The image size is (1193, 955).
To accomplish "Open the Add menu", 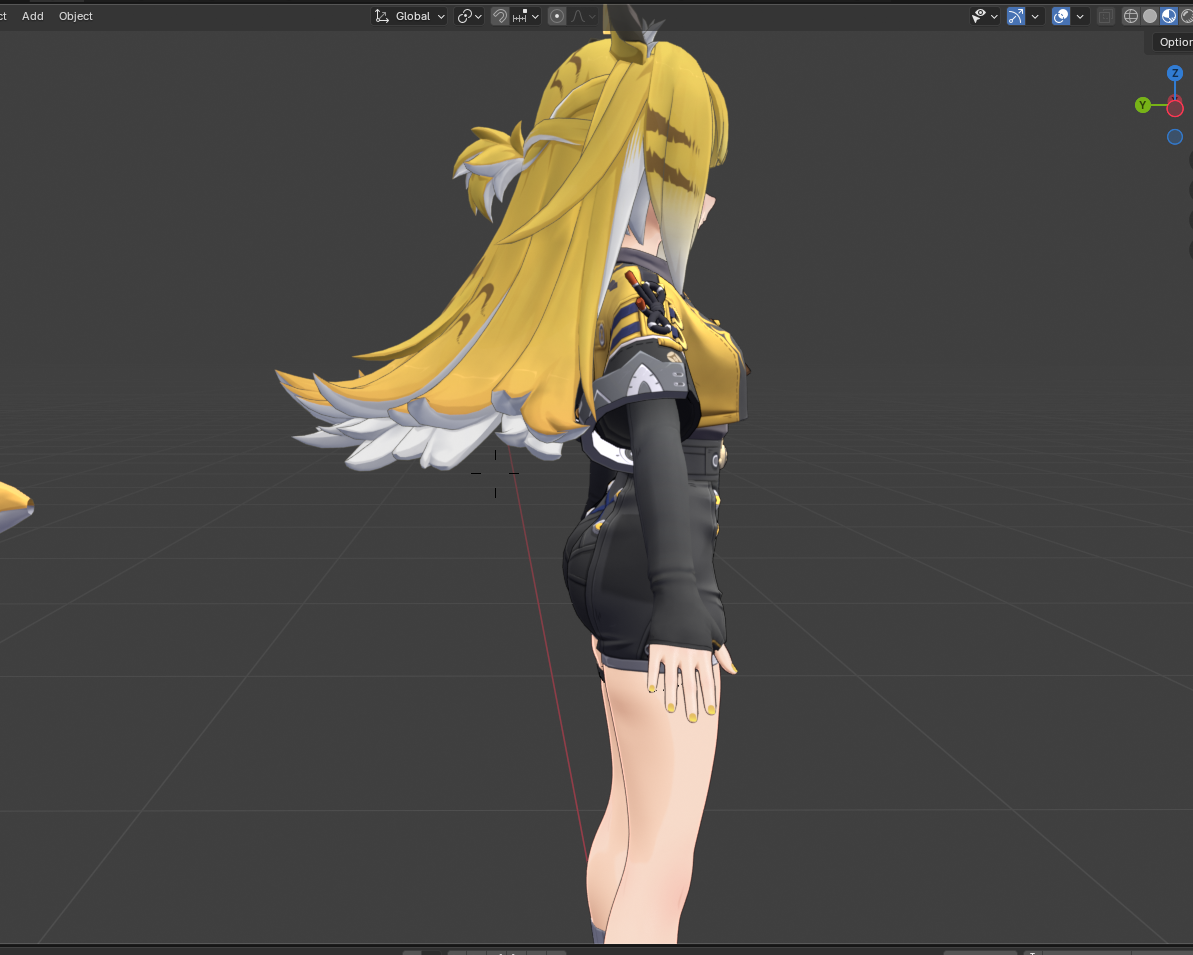I will point(33,16).
